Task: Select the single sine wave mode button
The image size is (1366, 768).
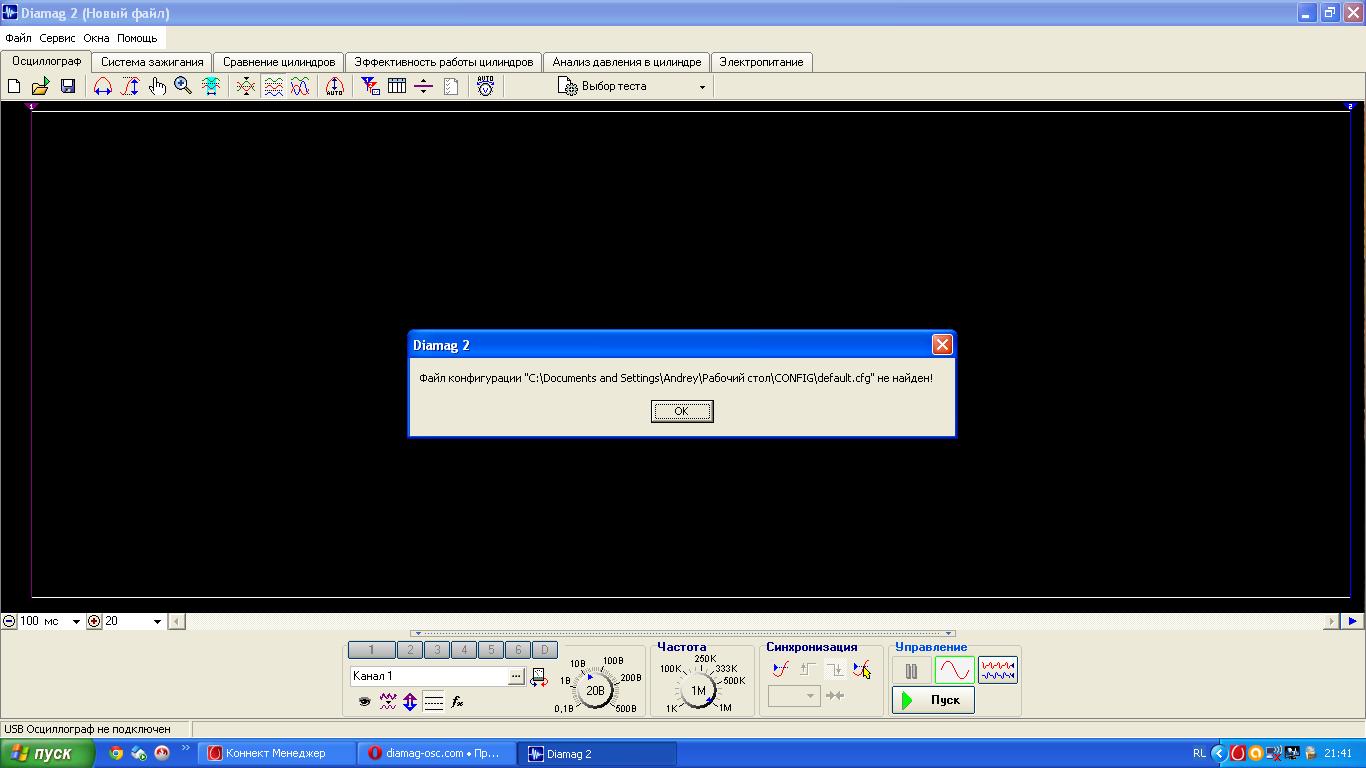Action: [x=955, y=670]
